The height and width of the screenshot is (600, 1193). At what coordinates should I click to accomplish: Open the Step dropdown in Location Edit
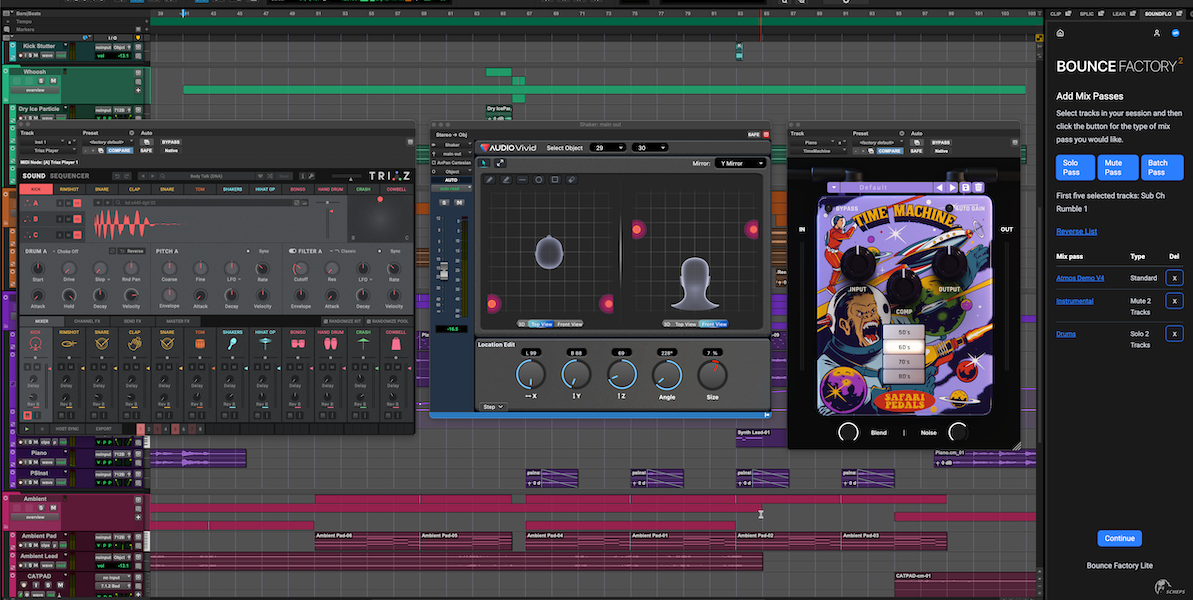pyautogui.click(x=492, y=407)
